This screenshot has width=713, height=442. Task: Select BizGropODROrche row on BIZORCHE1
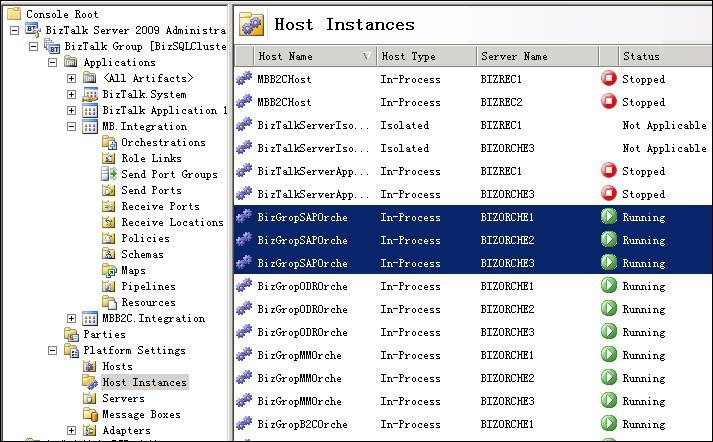point(473,286)
